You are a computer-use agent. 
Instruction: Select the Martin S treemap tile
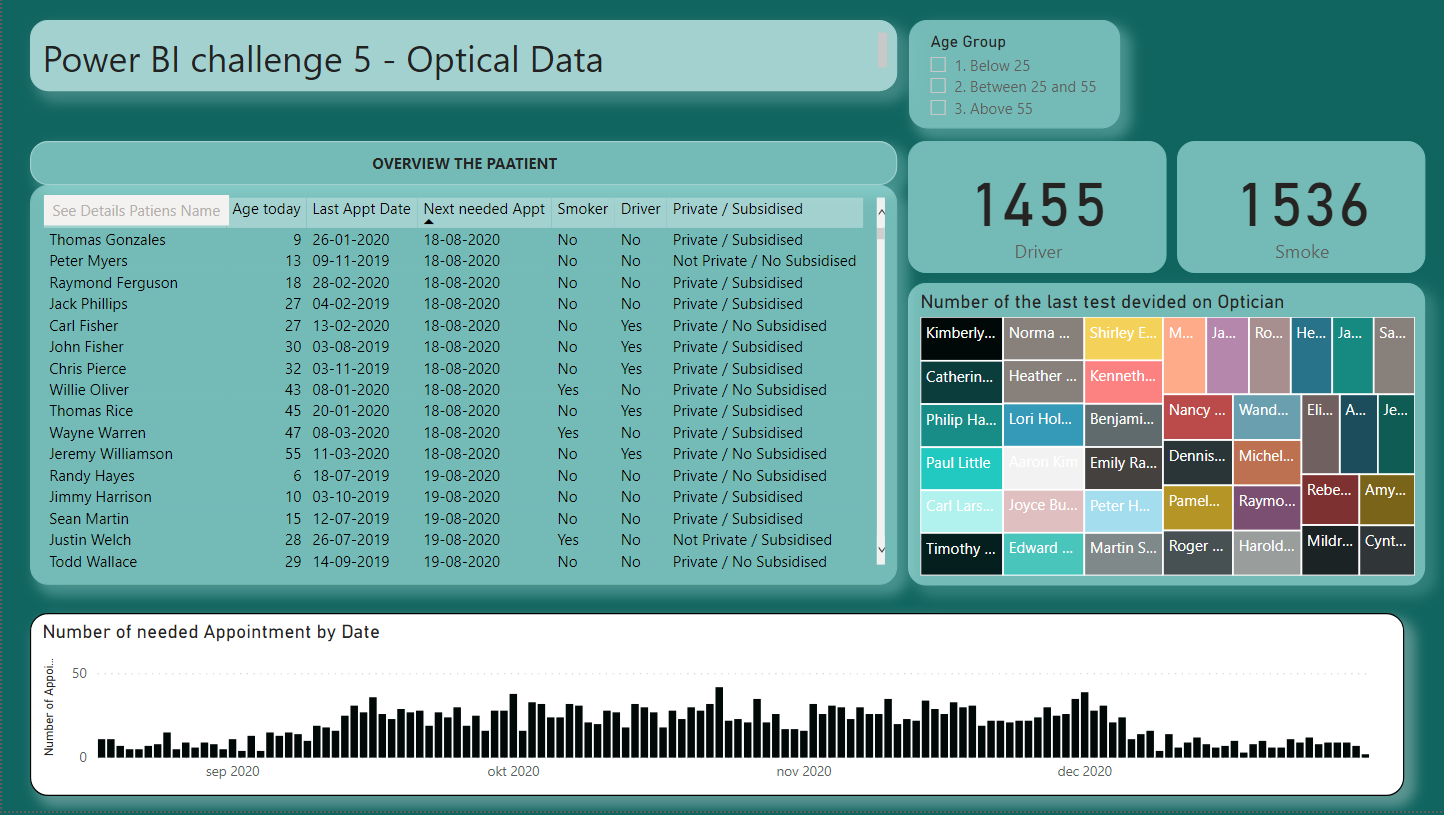tap(1124, 554)
